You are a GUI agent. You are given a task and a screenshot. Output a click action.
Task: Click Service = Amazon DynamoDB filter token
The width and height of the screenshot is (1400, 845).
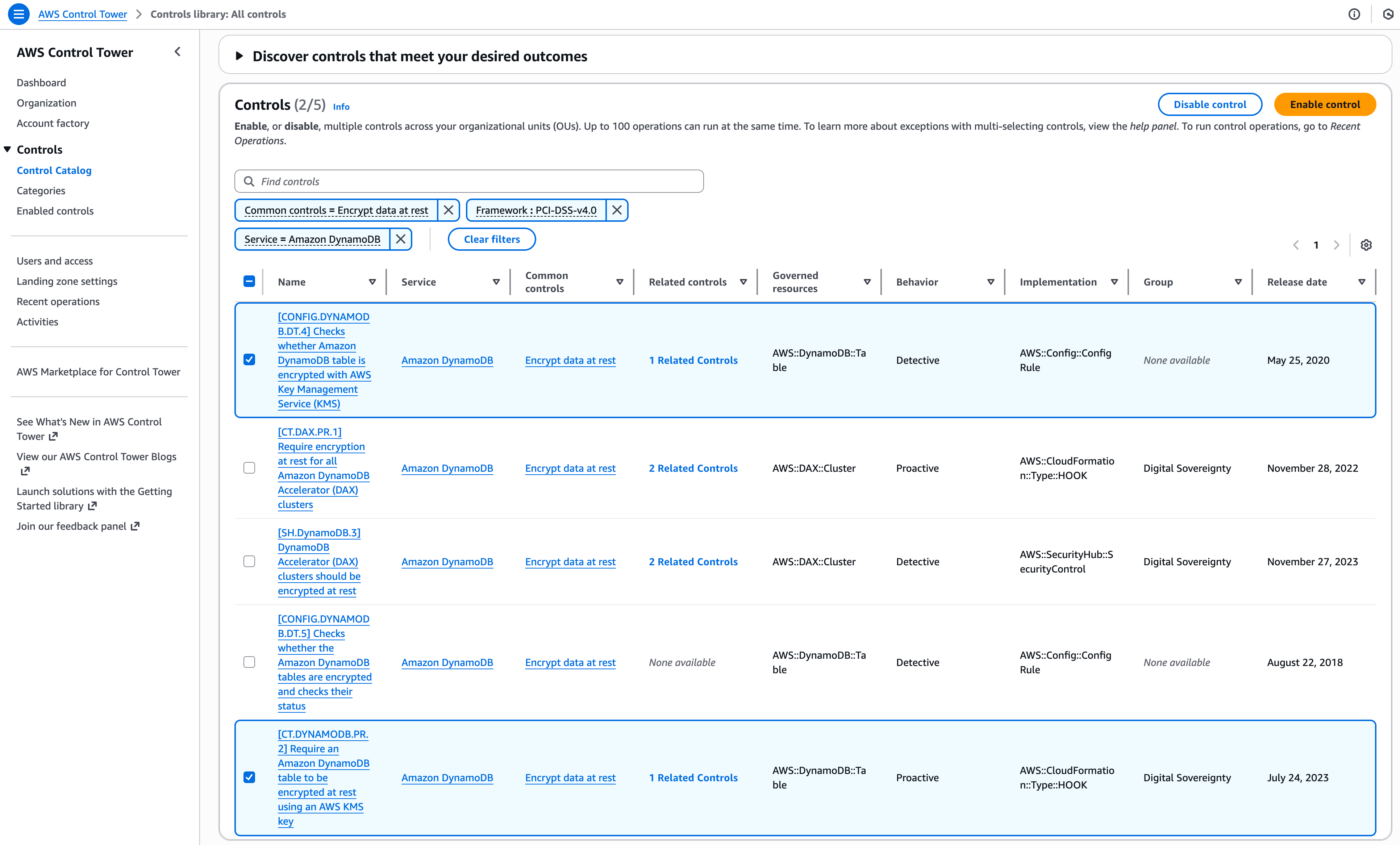pyautogui.click(x=312, y=239)
